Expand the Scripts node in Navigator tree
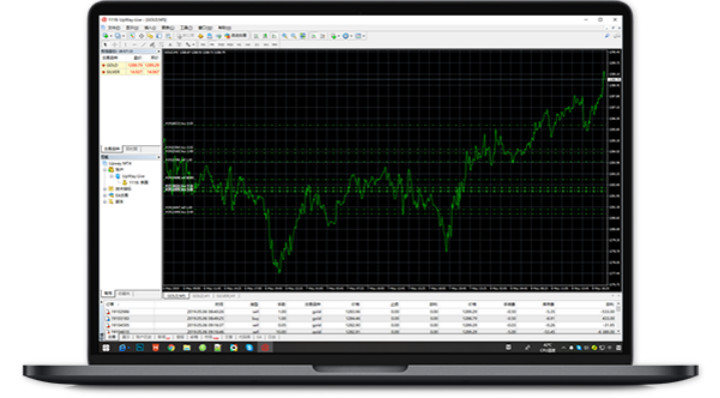Image resolution: width=720 pixels, height=398 pixels. (105, 202)
